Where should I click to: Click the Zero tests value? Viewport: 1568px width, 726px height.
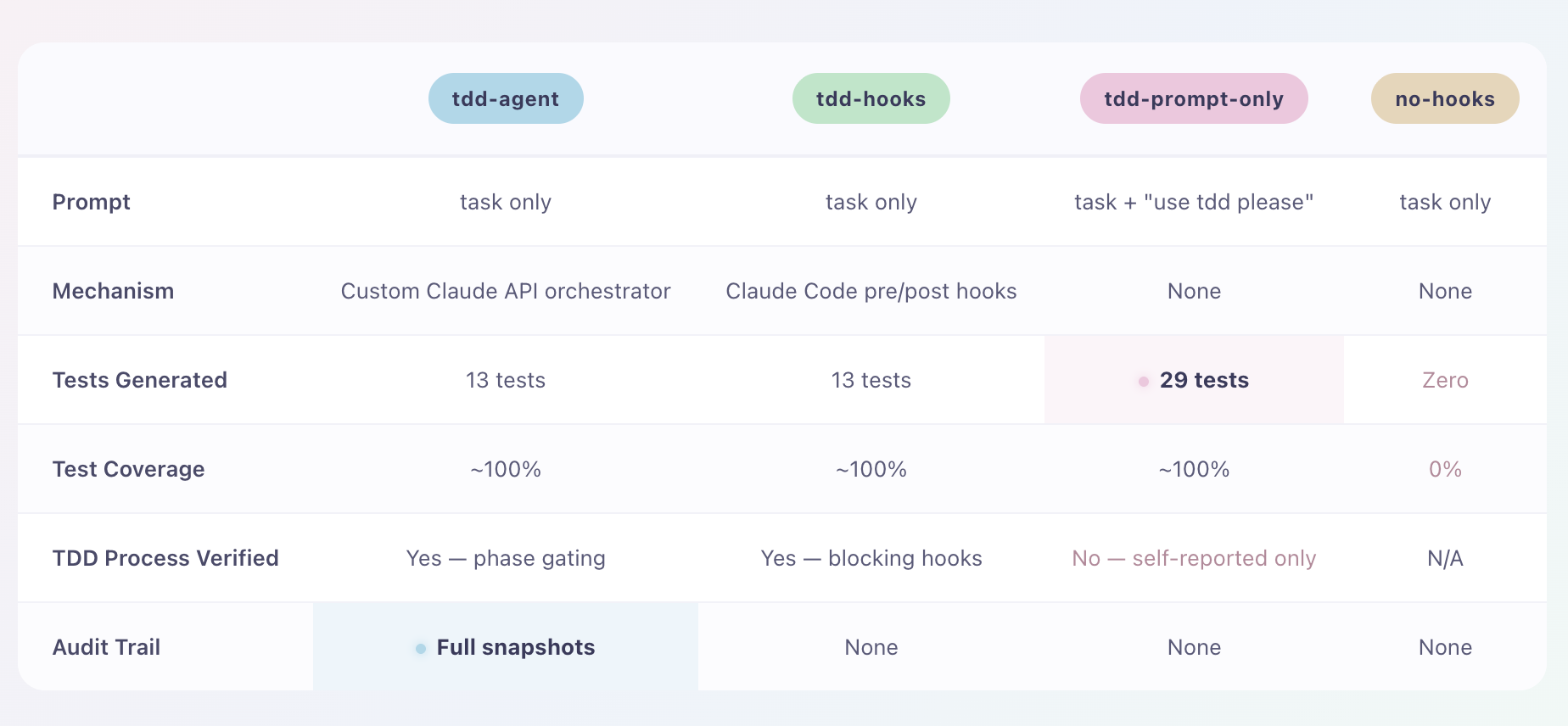(x=1445, y=380)
